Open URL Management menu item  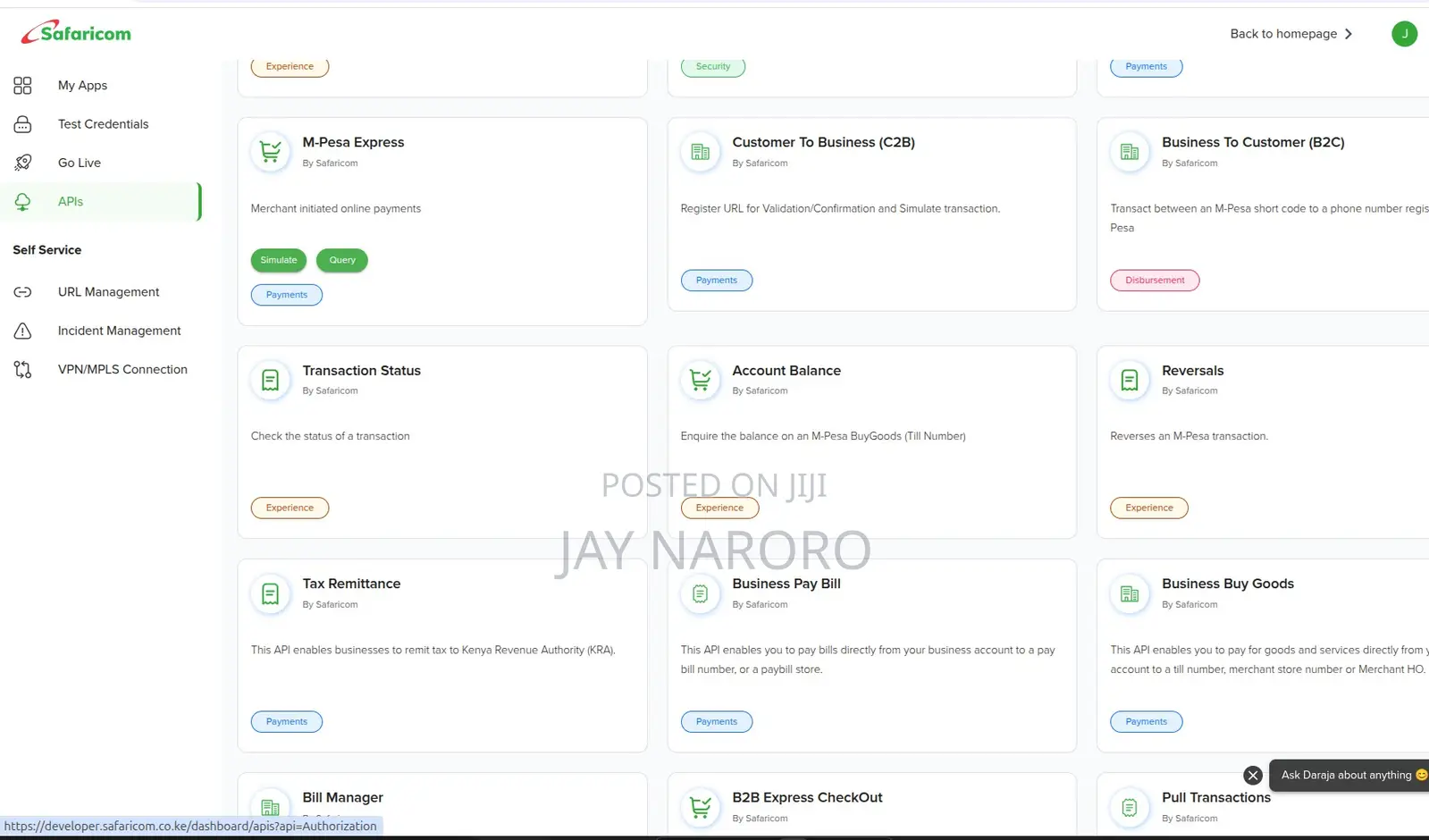[108, 292]
